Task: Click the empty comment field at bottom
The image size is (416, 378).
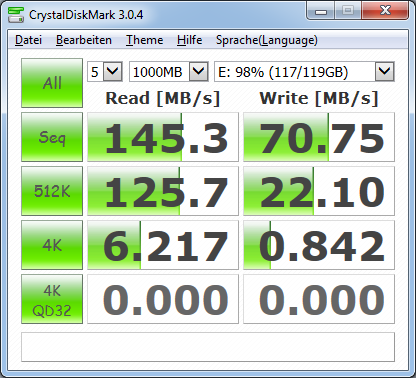Action: click(208, 347)
